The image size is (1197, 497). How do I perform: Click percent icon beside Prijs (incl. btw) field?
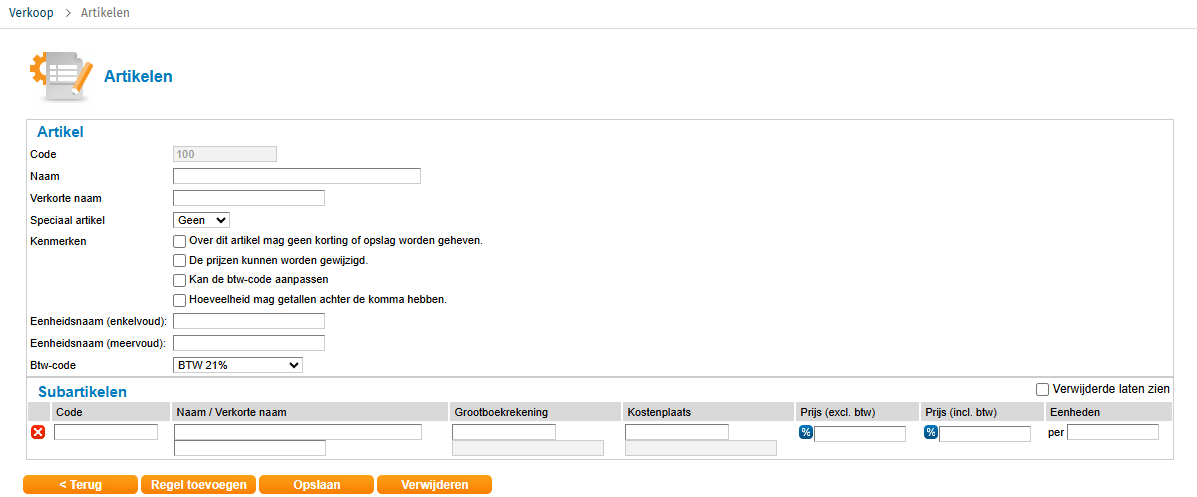click(931, 432)
